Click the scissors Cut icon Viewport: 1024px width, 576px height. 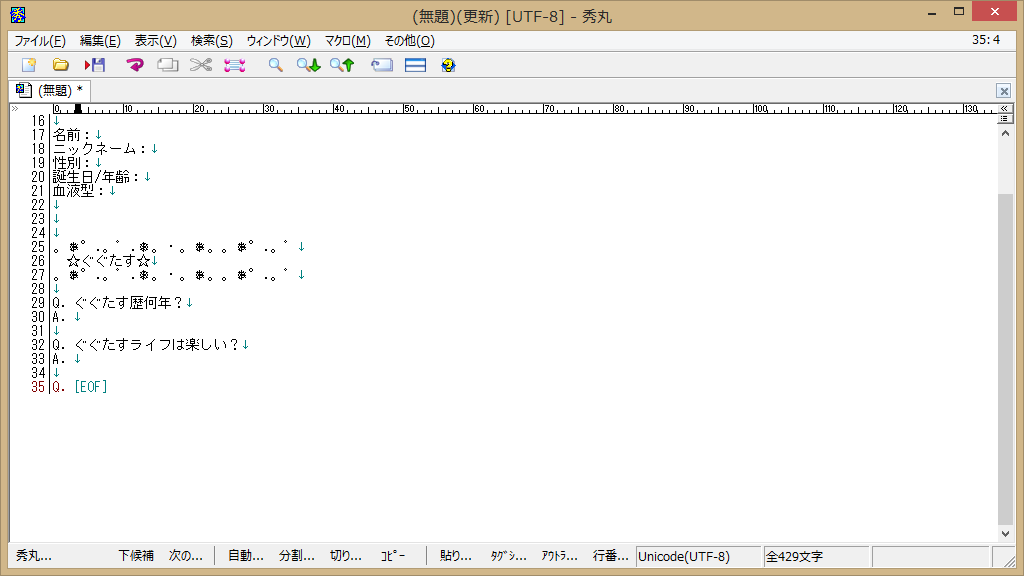201,65
